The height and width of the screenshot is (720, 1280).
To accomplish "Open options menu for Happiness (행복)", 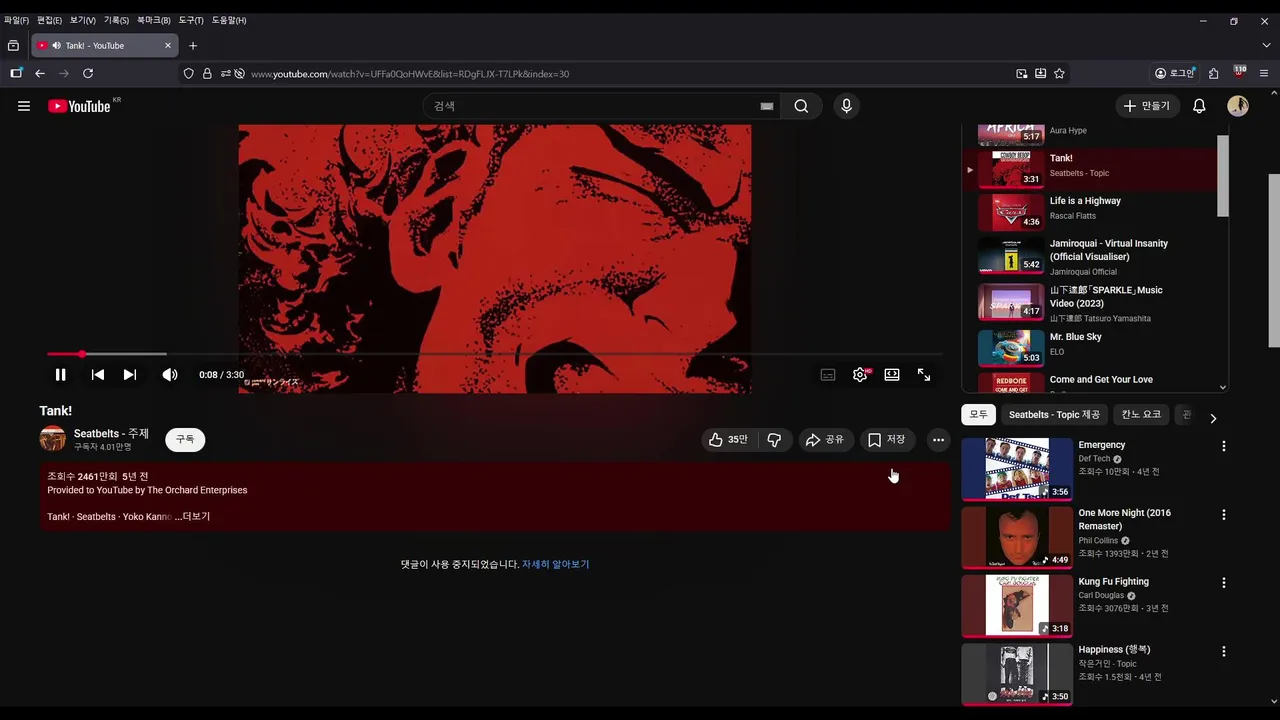I will pyautogui.click(x=1223, y=651).
